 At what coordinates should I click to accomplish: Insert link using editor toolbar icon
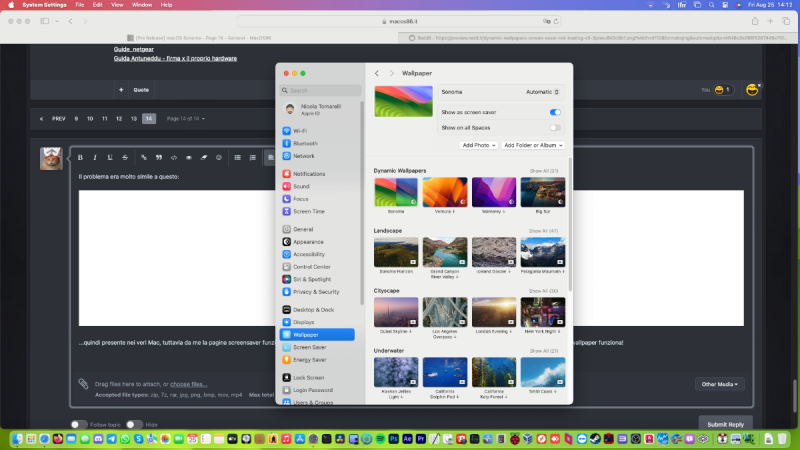click(144, 157)
